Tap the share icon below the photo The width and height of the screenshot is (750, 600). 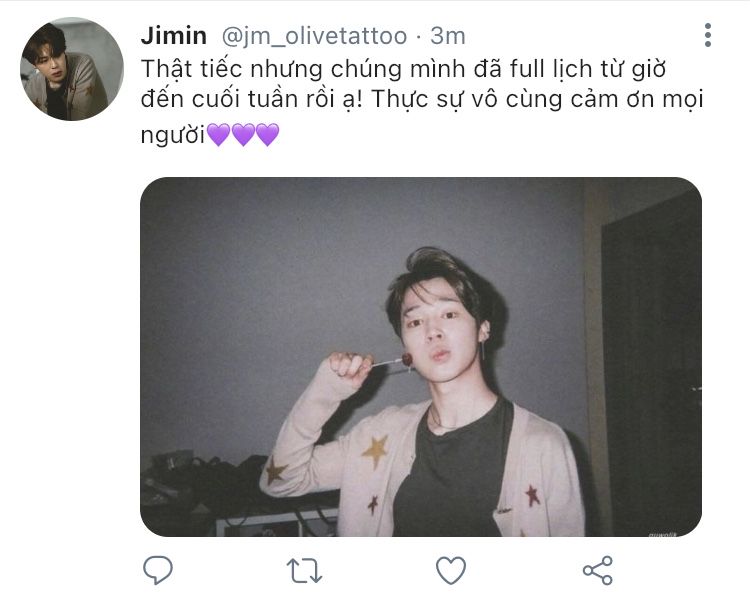click(598, 570)
